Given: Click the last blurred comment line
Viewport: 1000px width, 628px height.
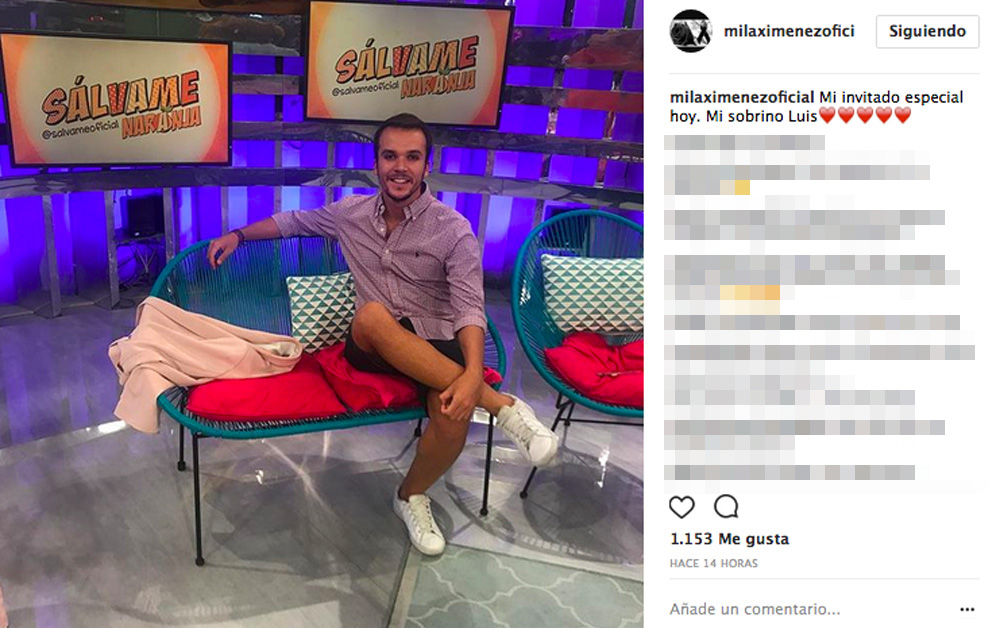Looking at the screenshot, I should point(790,472).
